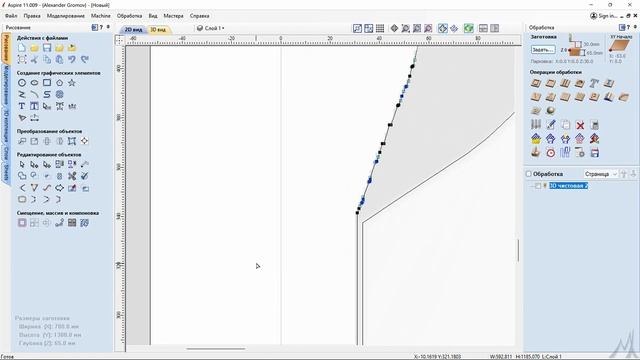640x360 pixels.
Task: Open the Страница dropdown in toolpath list
Action: pyautogui.click(x=600, y=174)
